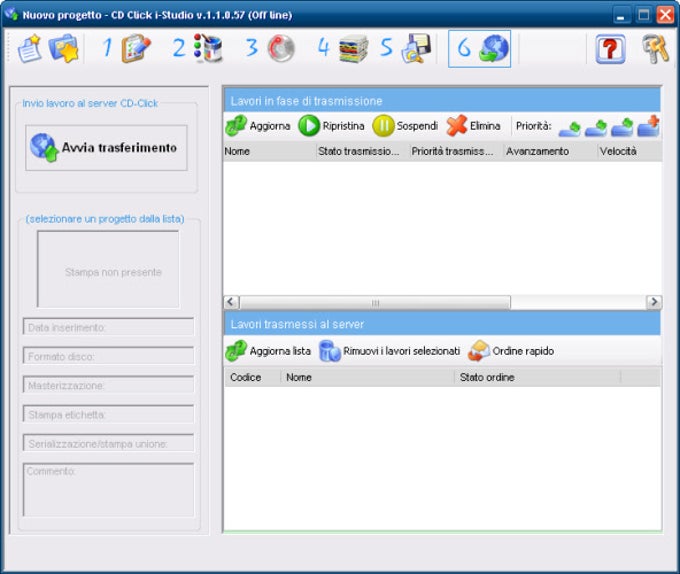Click Elimina to delete the job
This screenshot has height=574, width=680.
click(474, 126)
